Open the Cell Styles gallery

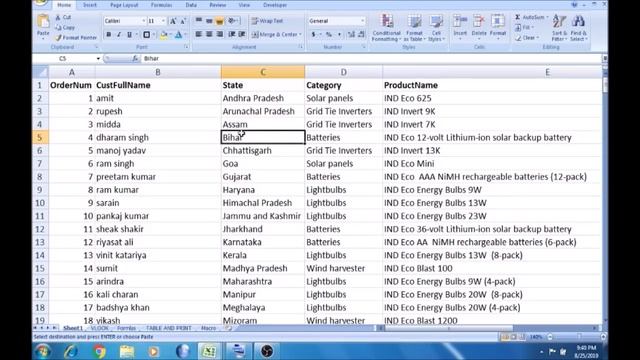pyautogui.click(x=436, y=28)
